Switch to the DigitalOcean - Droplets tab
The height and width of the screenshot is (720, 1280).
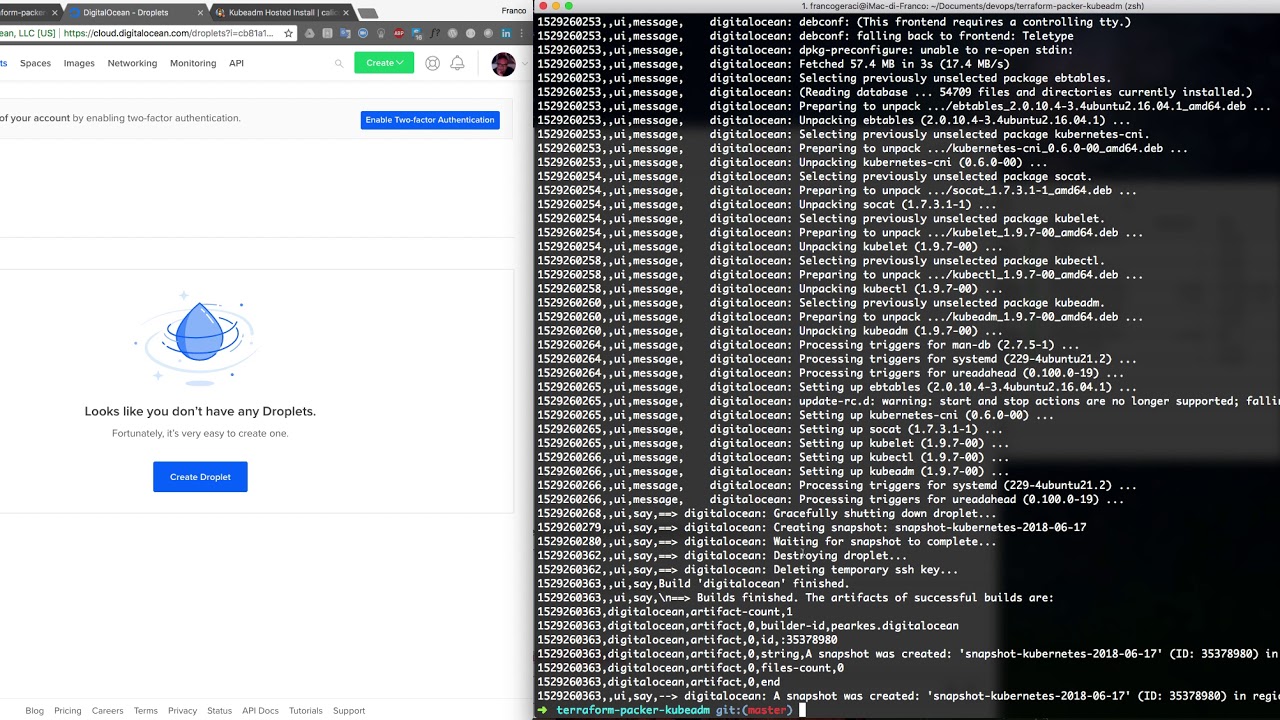coord(135,13)
